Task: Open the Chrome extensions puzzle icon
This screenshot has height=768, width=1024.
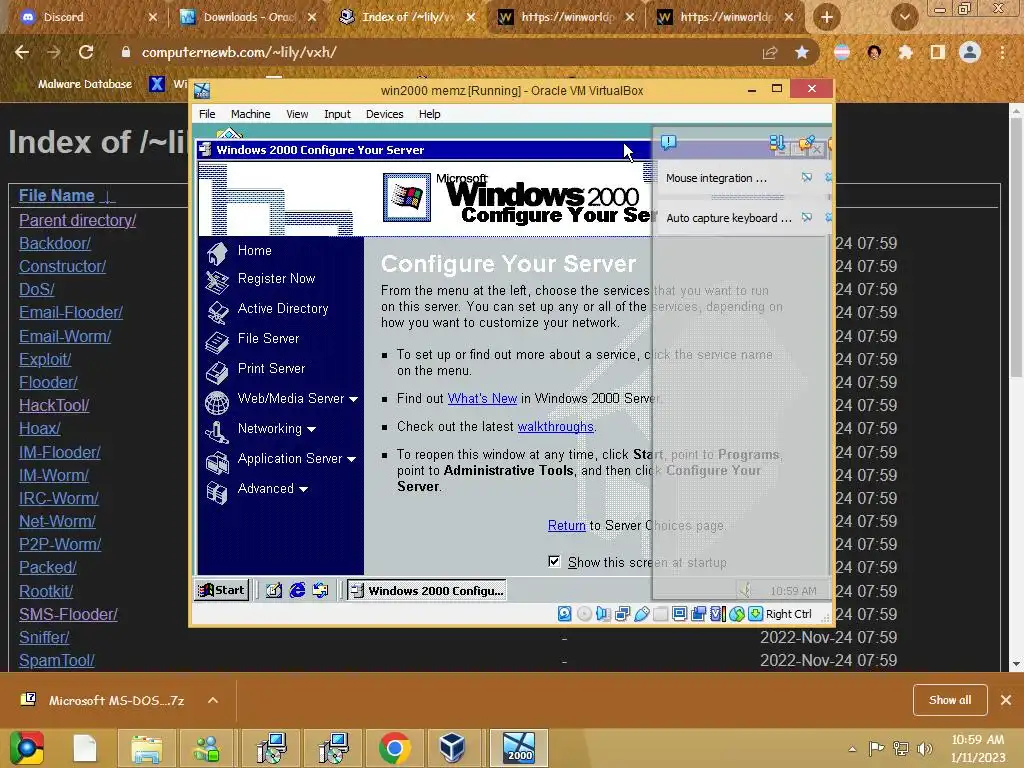Action: [x=905, y=52]
